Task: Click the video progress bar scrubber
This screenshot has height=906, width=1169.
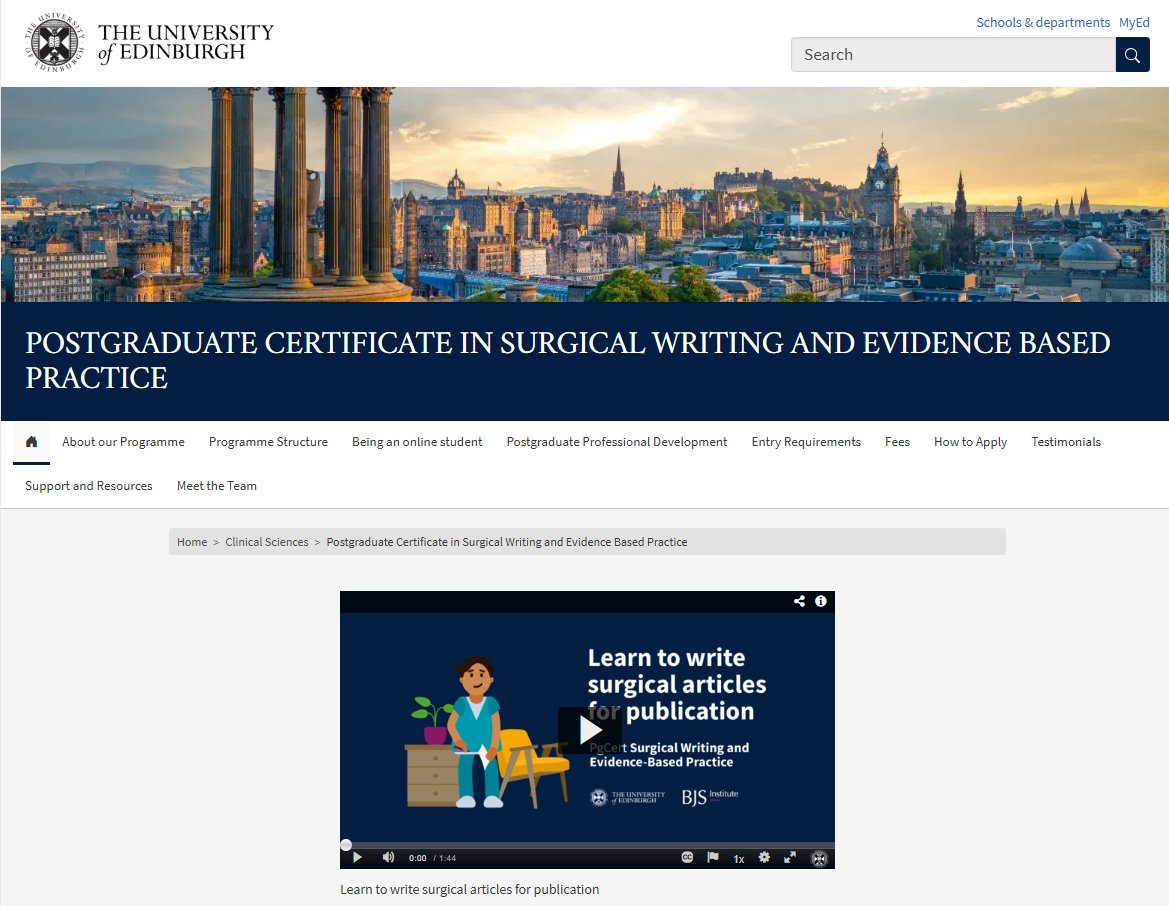Action: point(346,845)
